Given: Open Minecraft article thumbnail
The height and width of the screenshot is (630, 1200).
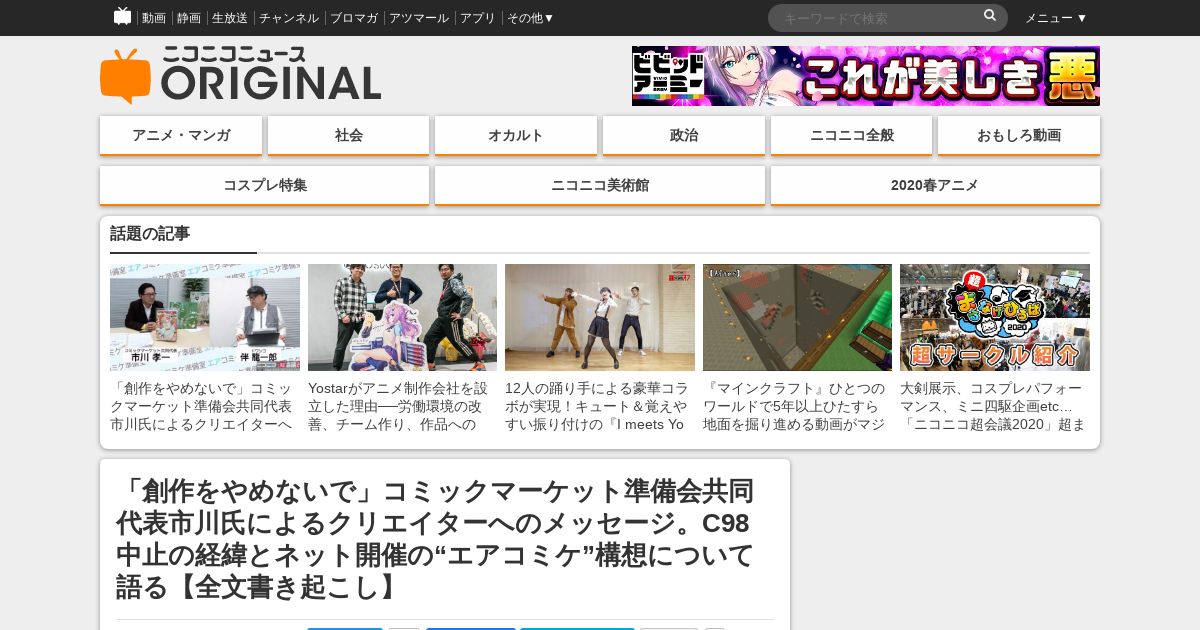Looking at the screenshot, I should 797,318.
